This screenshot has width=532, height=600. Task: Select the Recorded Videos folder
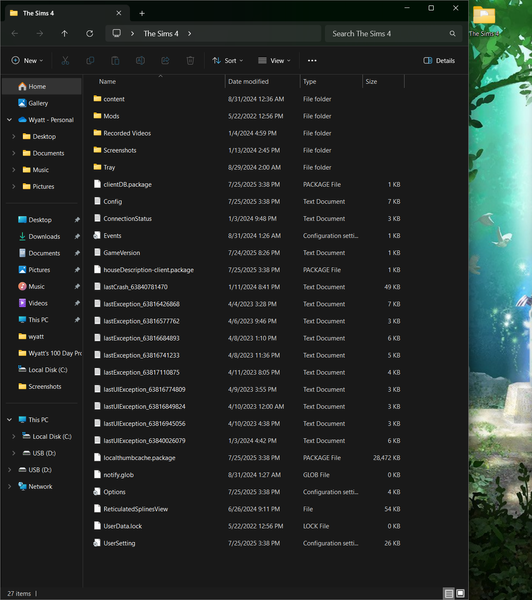click(x=127, y=133)
